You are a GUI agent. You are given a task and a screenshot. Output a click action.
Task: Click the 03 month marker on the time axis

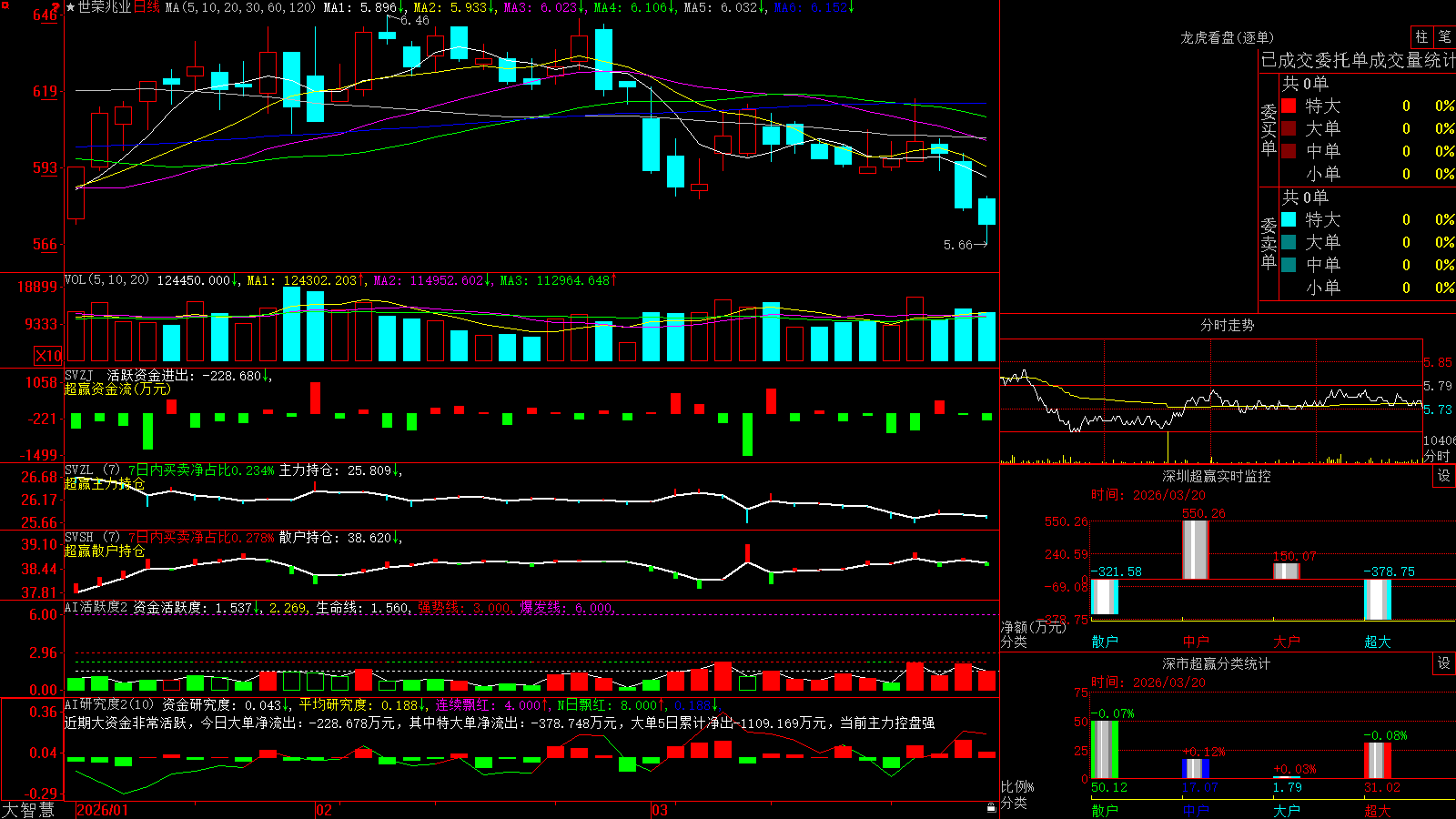click(660, 810)
